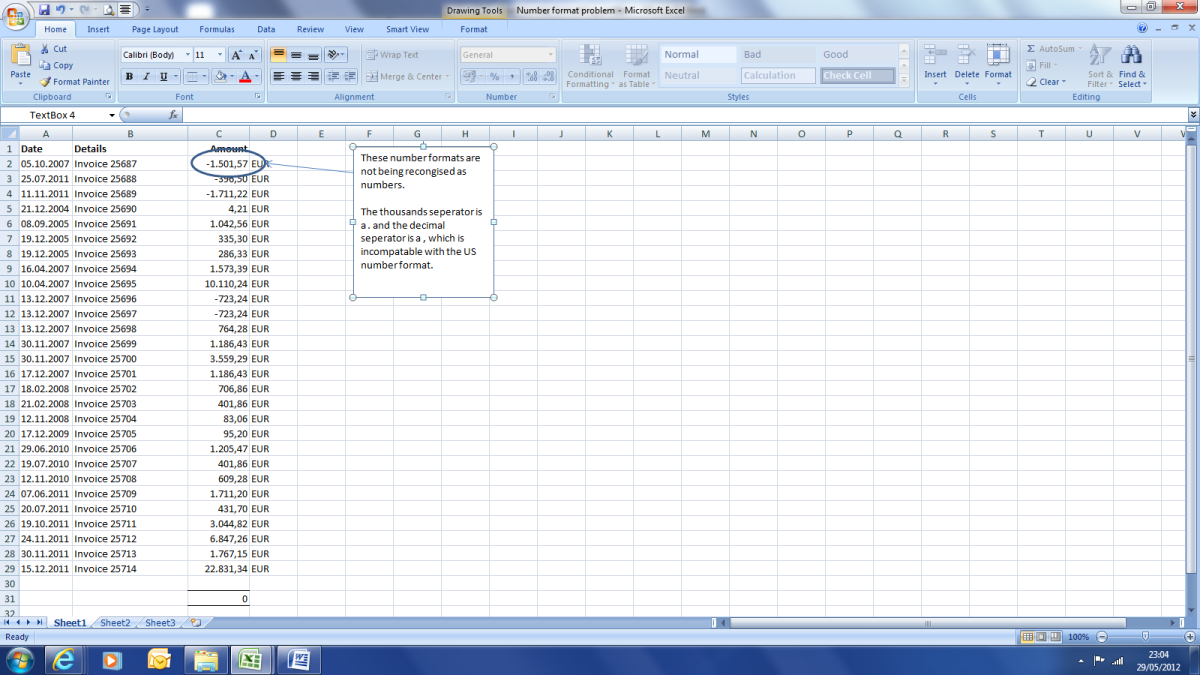The image size is (1200, 675).
Task: Click the Increase Decimal icon
Action: pyautogui.click(x=534, y=75)
